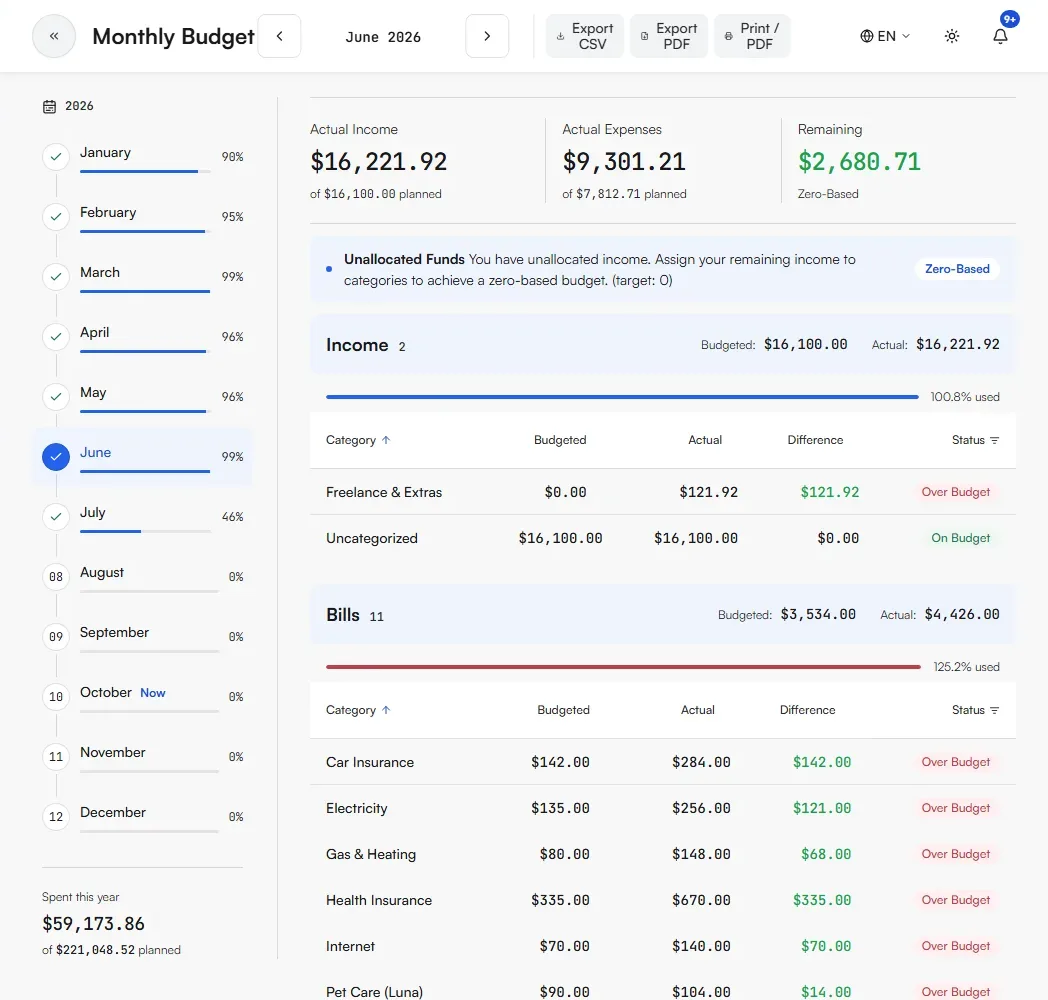Click the July 46% progress bar
Screen dimensions: 1048x1000
[145, 531]
